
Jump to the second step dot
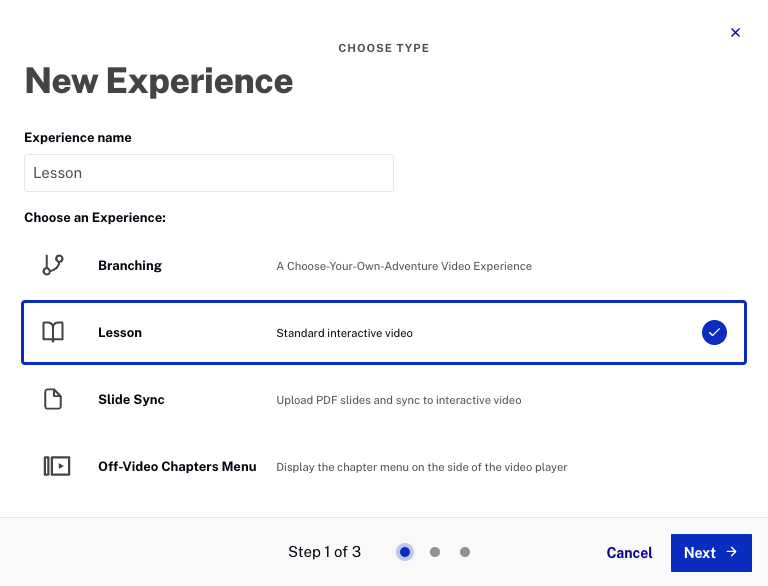434,552
